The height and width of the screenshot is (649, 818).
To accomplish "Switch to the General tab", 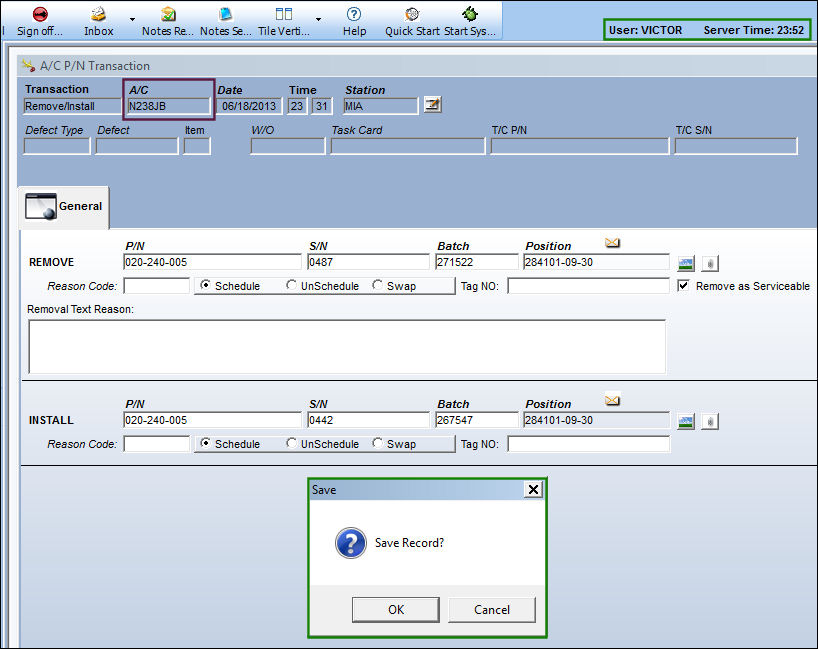I will [64, 207].
